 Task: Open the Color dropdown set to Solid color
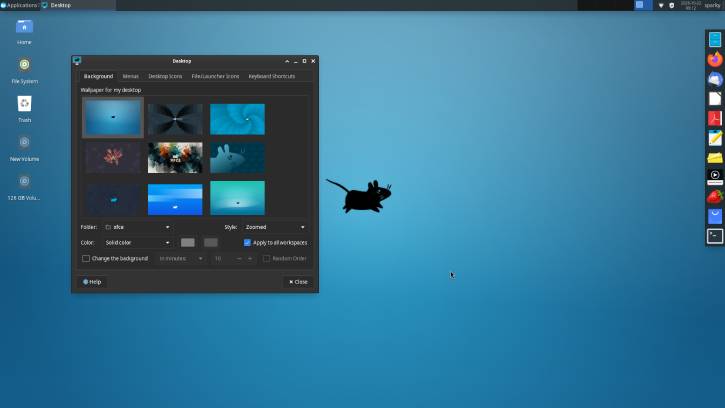click(x=137, y=242)
